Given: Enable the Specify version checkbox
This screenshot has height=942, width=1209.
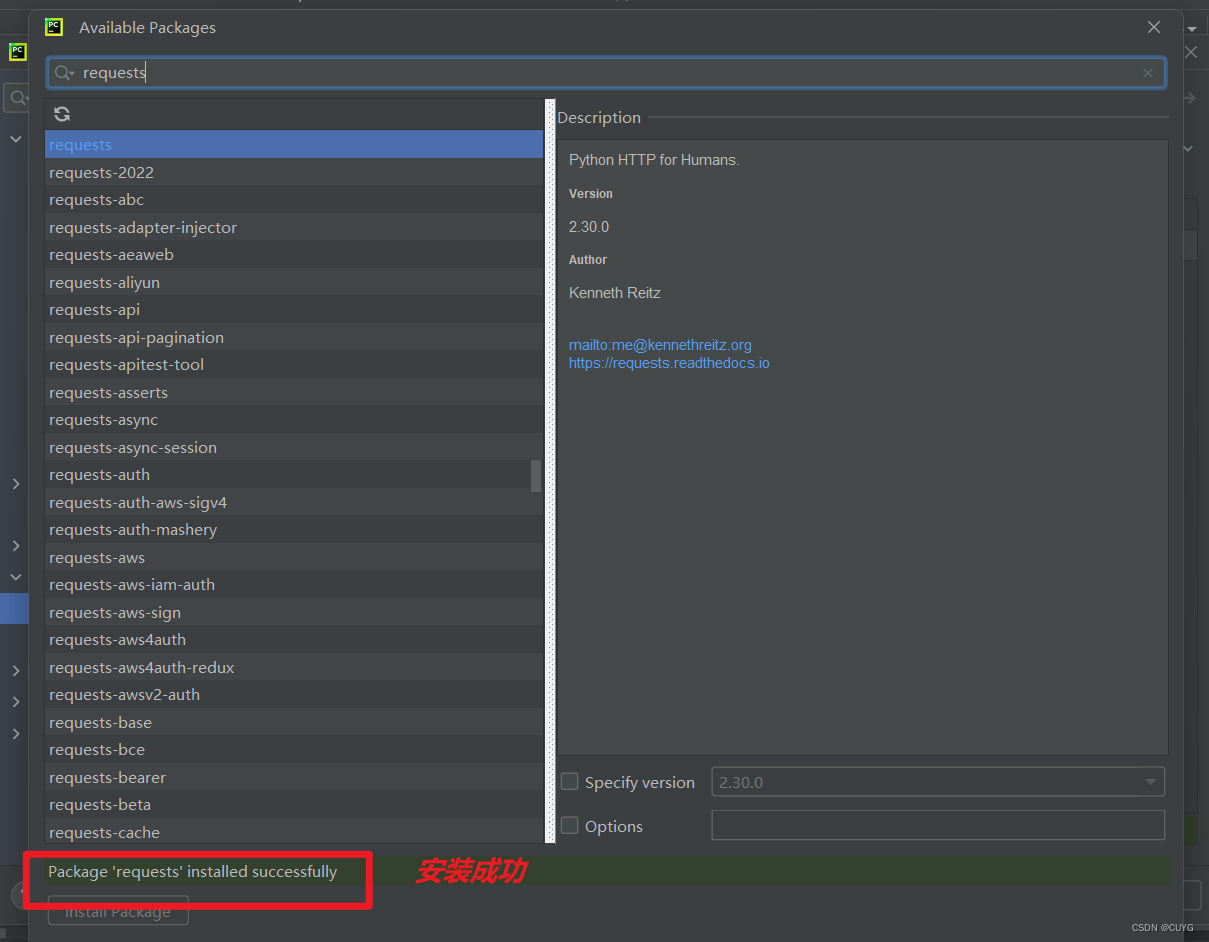Looking at the screenshot, I should (x=570, y=782).
